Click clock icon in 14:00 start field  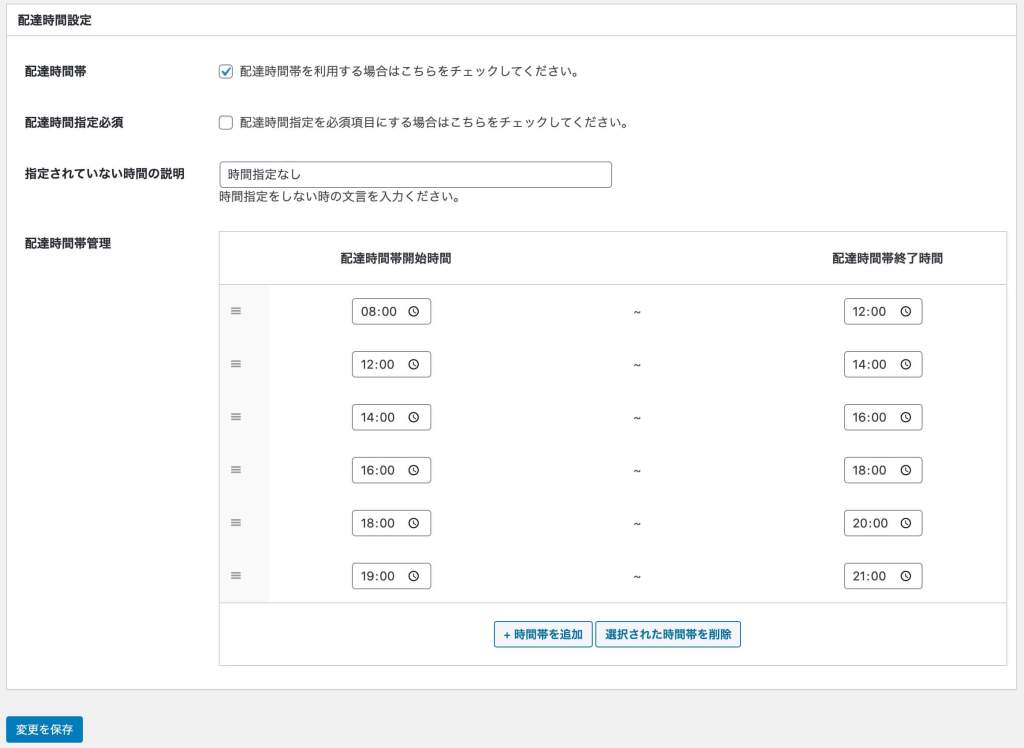[414, 418]
